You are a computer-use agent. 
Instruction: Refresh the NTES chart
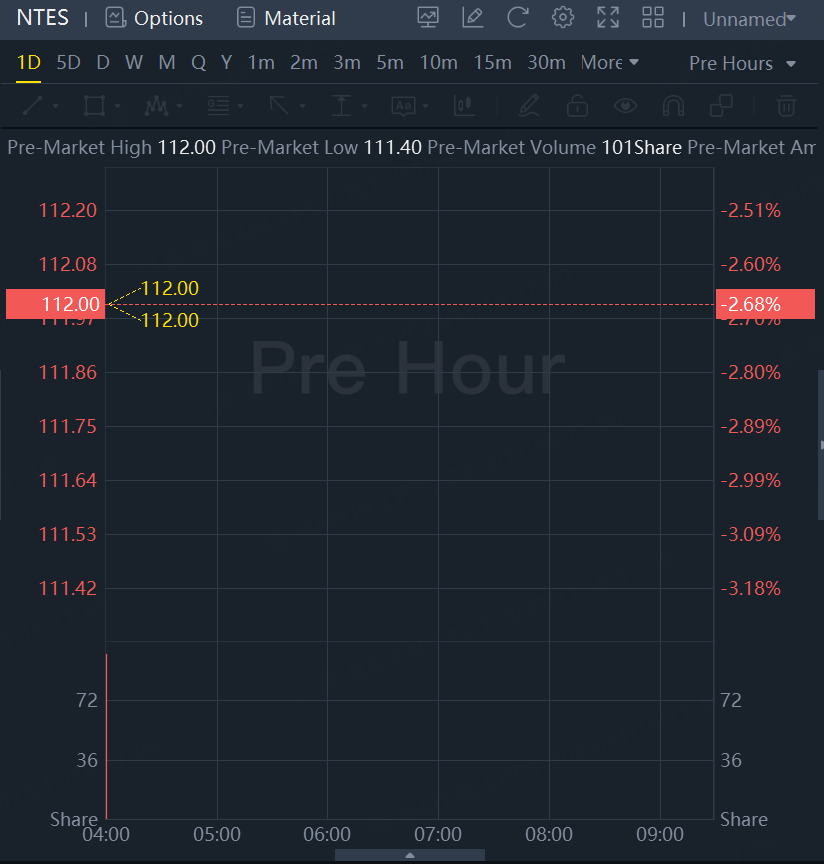(x=518, y=18)
